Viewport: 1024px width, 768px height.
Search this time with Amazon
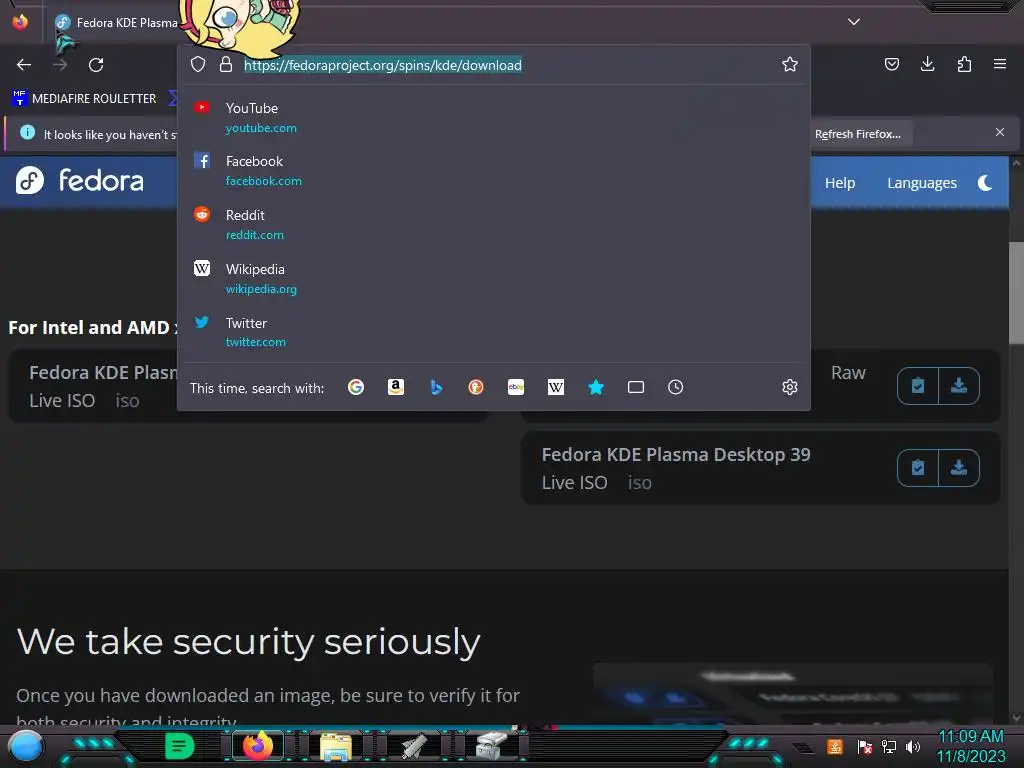[x=396, y=387]
